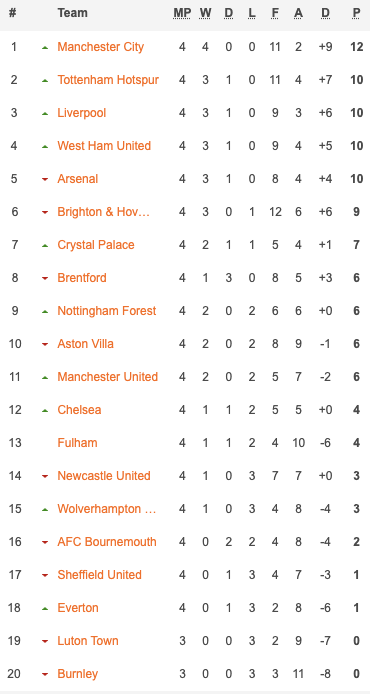Open Crystal Palace team page

click(x=96, y=245)
